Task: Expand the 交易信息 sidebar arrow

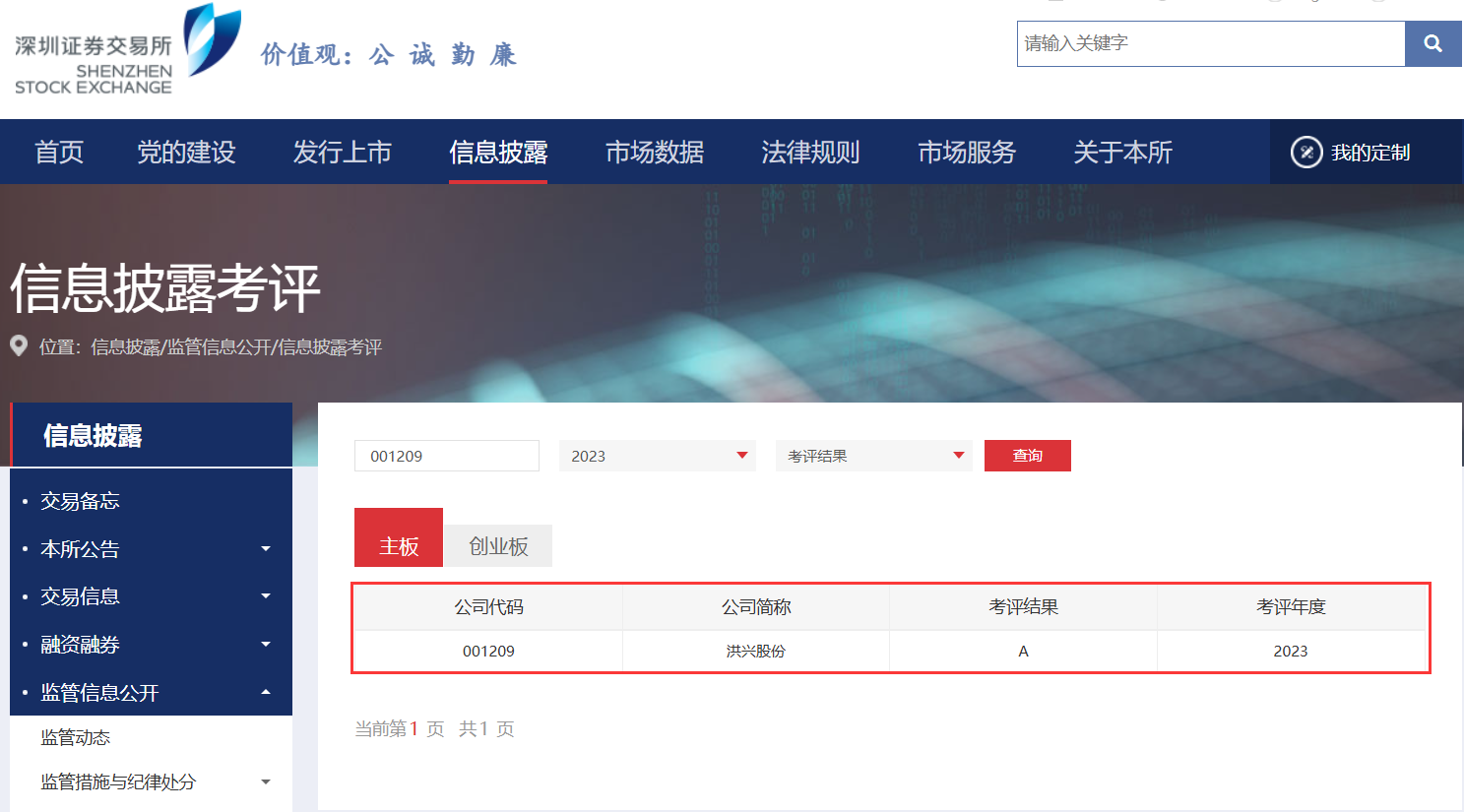Action: tap(265, 596)
